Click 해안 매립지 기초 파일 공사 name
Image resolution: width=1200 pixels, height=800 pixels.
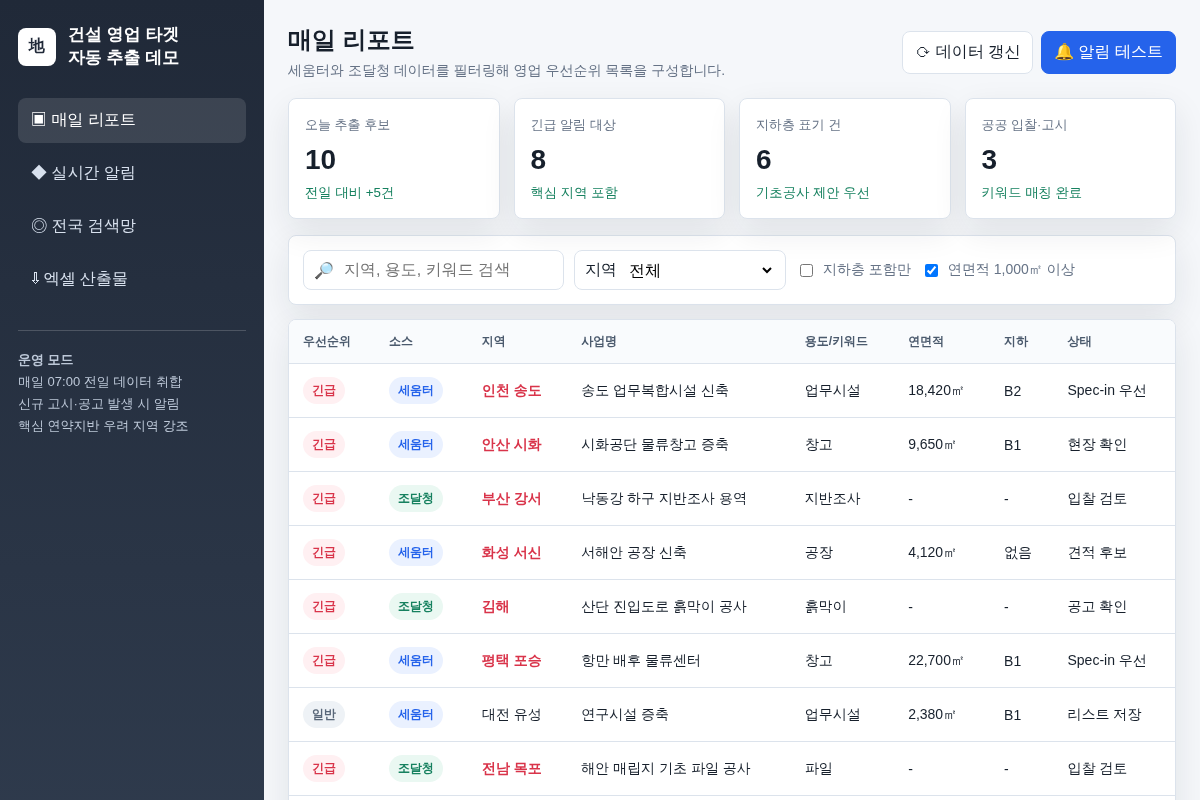pyautogui.click(x=666, y=768)
